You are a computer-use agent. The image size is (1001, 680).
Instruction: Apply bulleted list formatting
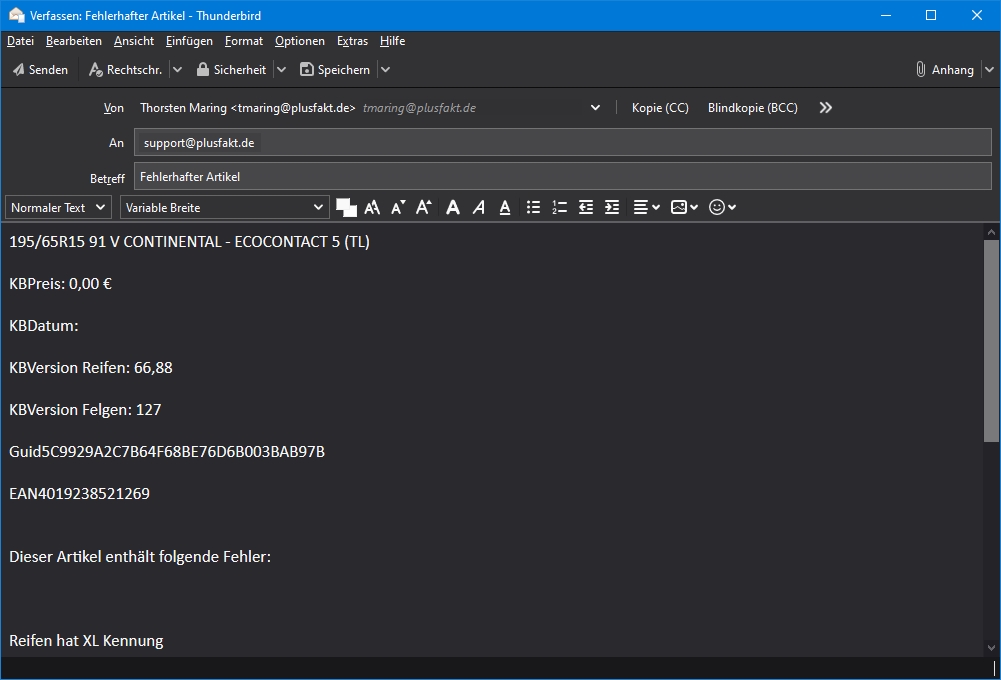click(533, 208)
